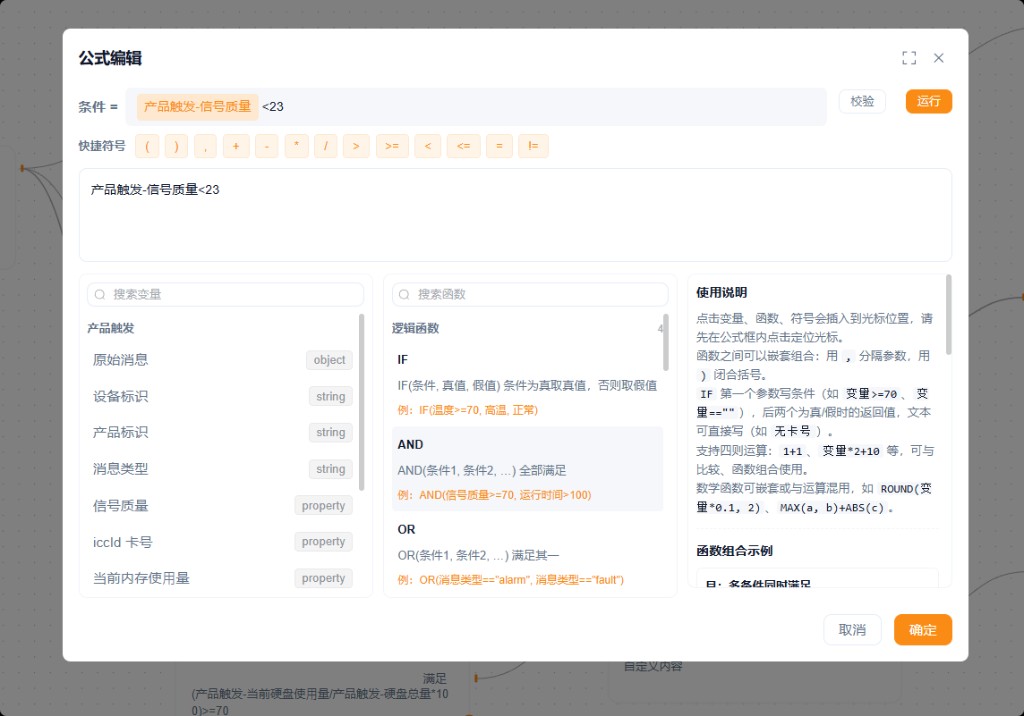
Task: Click the orange 运行 run button
Action: coord(928,101)
